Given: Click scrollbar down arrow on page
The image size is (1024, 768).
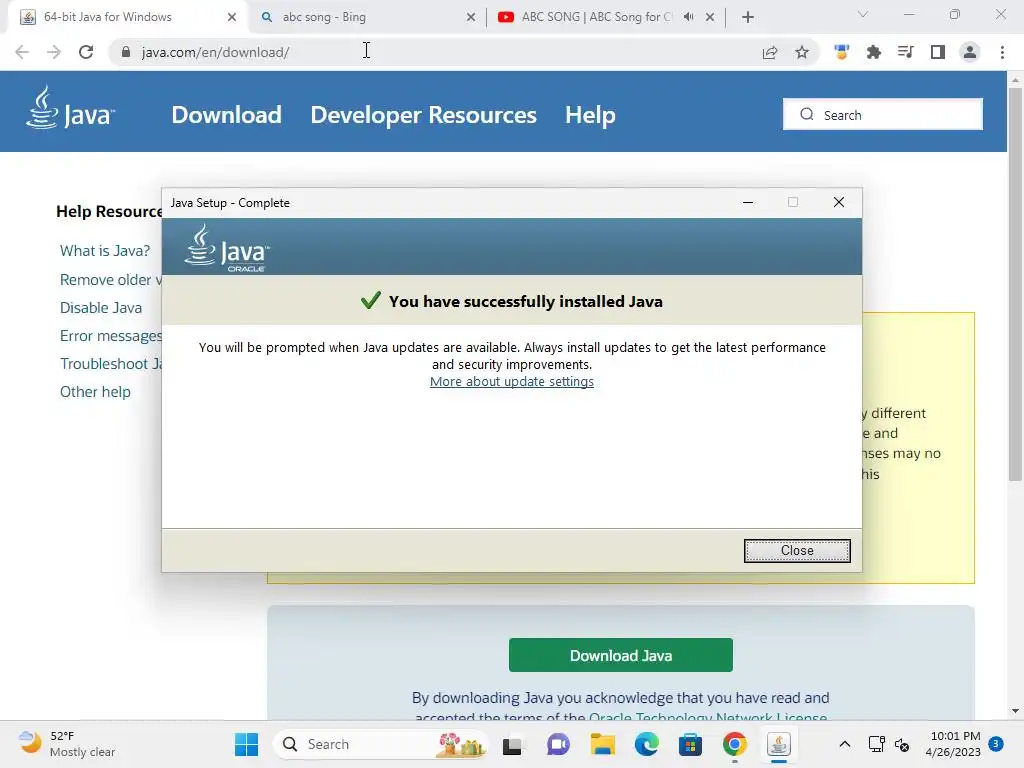Looking at the screenshot, I should tap(1015, 711).
